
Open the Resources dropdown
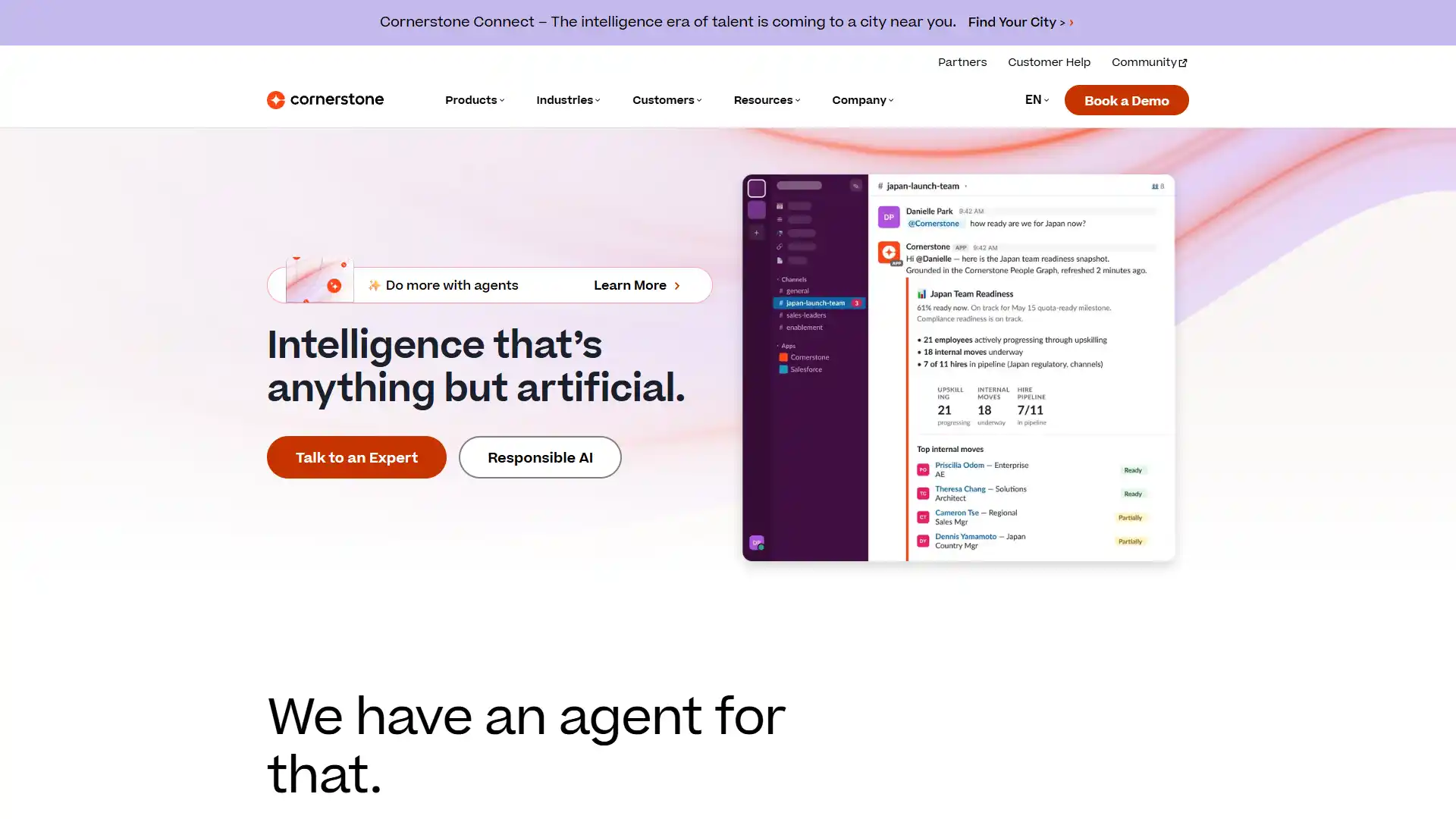pos(767,101)
